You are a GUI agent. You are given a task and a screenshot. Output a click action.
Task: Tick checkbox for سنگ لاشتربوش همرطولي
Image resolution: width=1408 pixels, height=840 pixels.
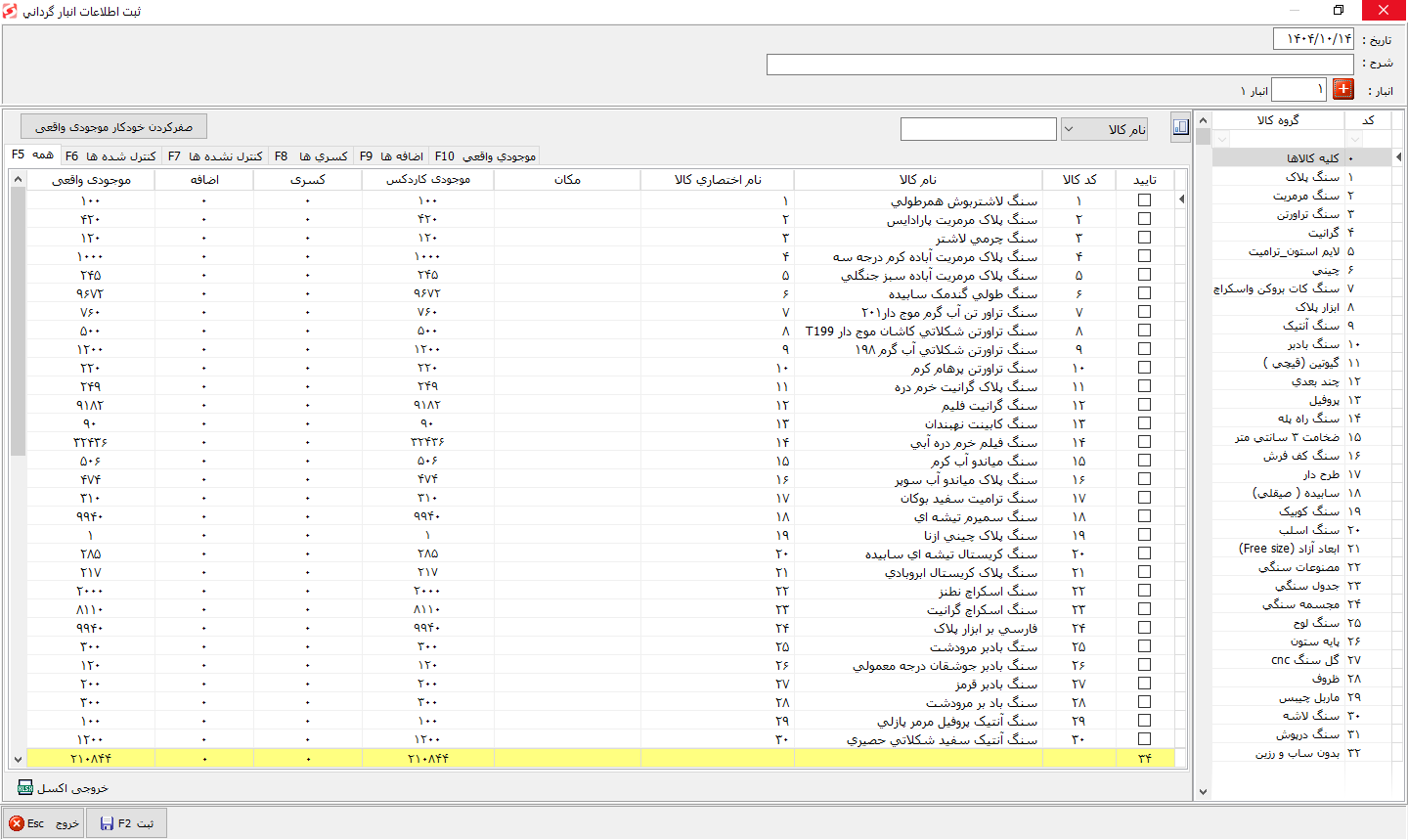(x=1144, y=199)
